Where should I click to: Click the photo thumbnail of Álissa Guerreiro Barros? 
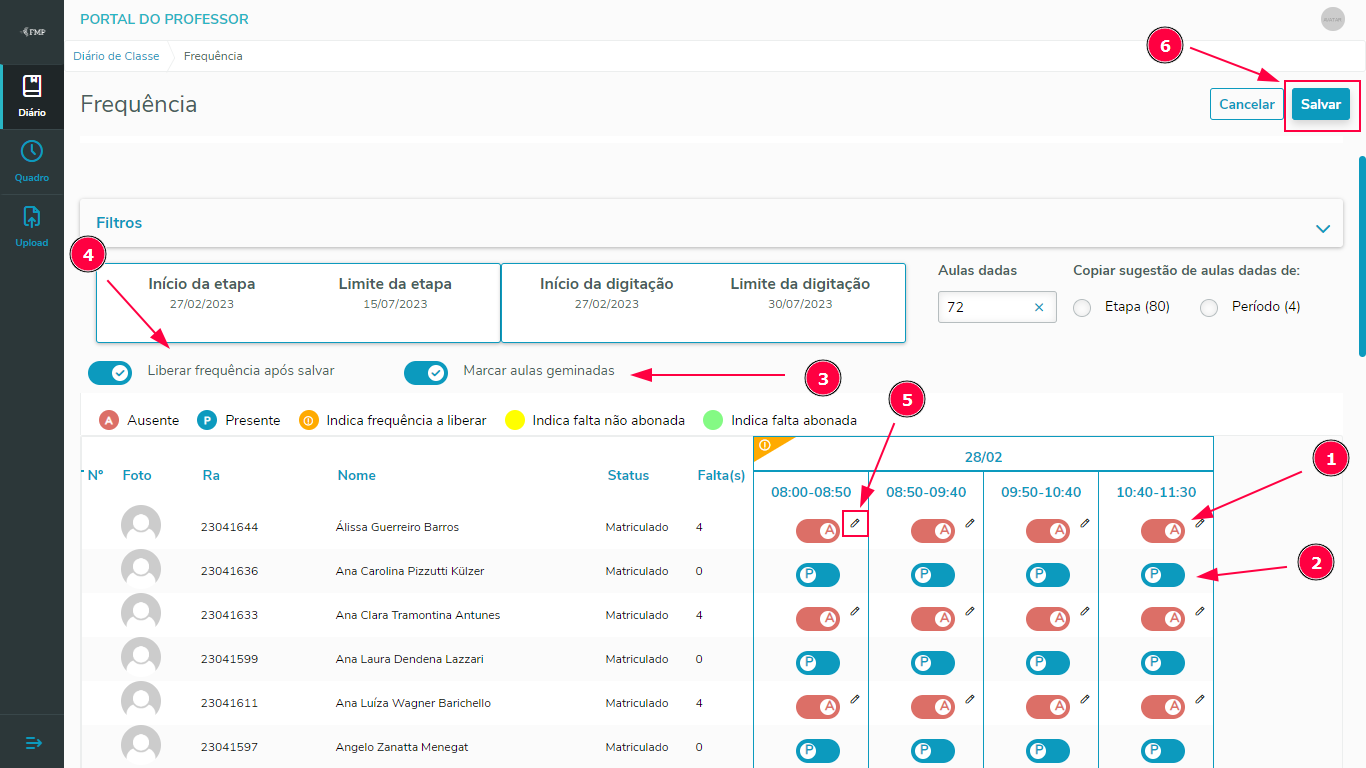pos(141,525)
